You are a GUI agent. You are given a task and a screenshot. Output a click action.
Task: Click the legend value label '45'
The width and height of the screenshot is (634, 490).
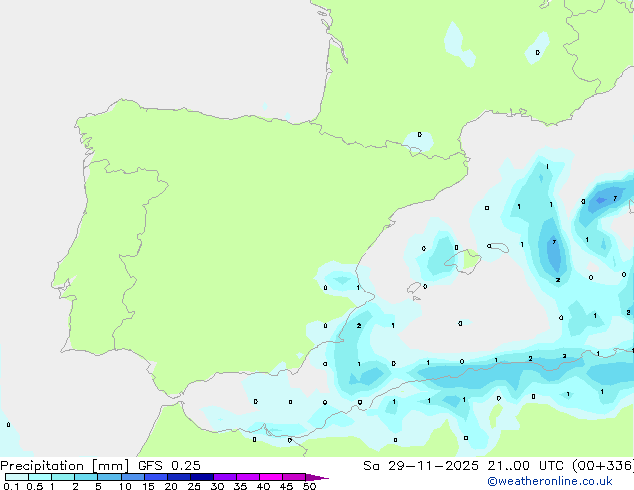pyautogui.click(x=286, y=486)
